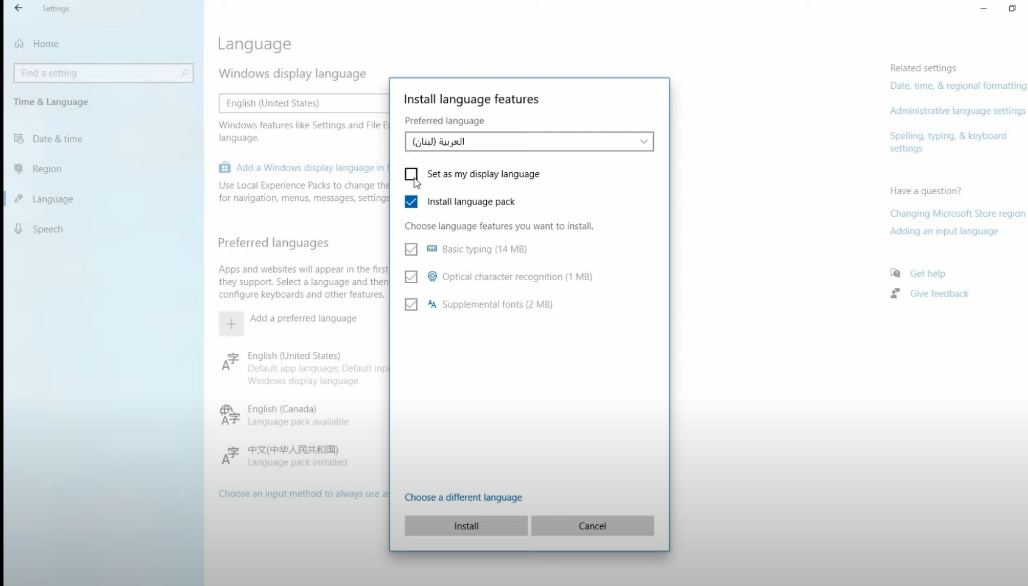Uncheck Install language pack
The height and width of the screenshot is (586, 1028).
(411, 201)
